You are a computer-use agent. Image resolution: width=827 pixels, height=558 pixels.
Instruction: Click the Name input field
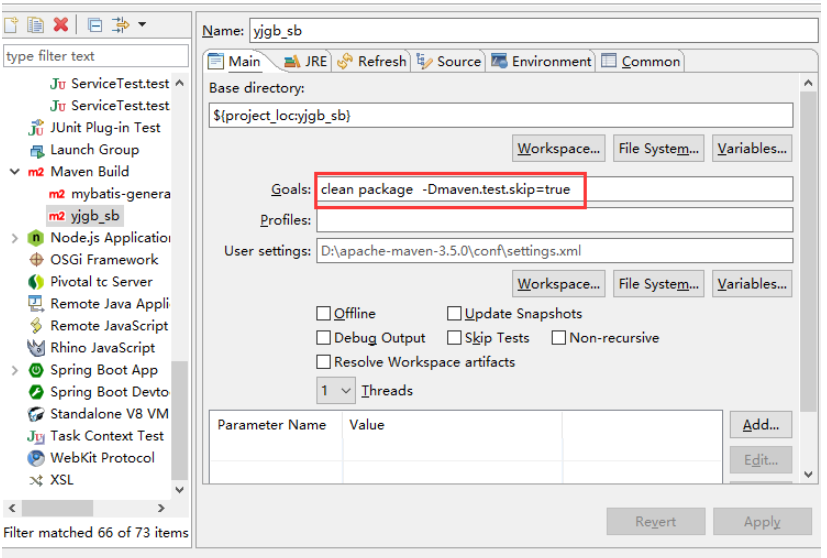[534, 31]
